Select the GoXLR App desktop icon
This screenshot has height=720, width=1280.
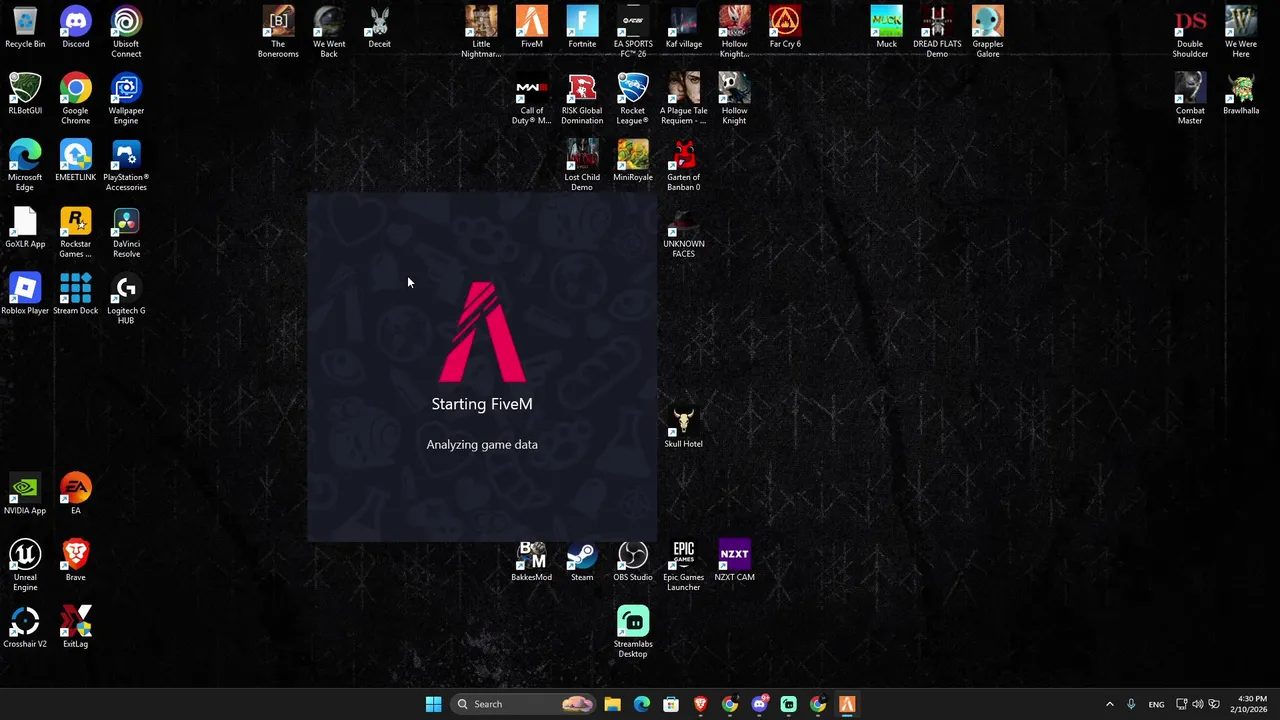click(25, 228)
